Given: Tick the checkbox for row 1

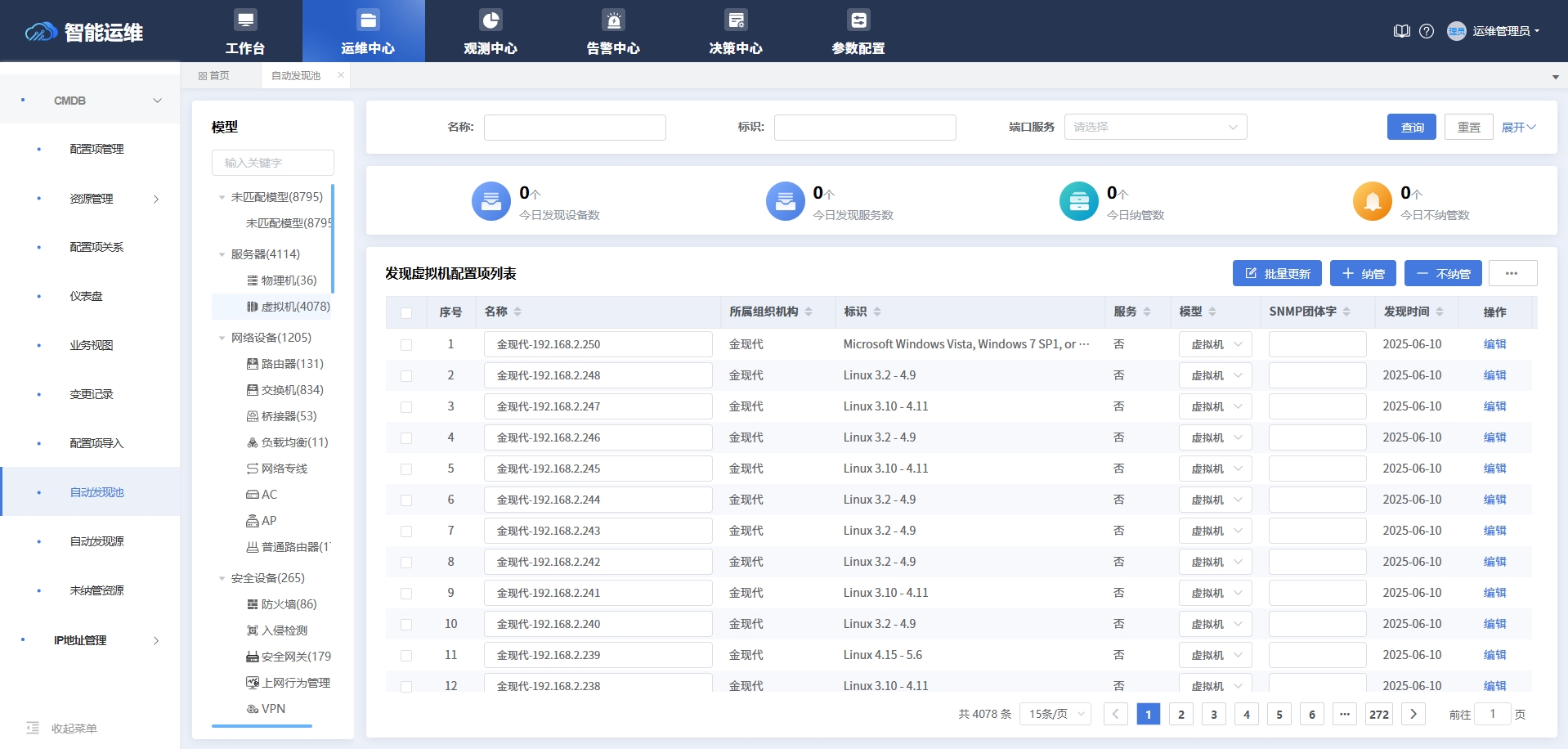Looking at the screenshot, I should [x=406, y=345].
